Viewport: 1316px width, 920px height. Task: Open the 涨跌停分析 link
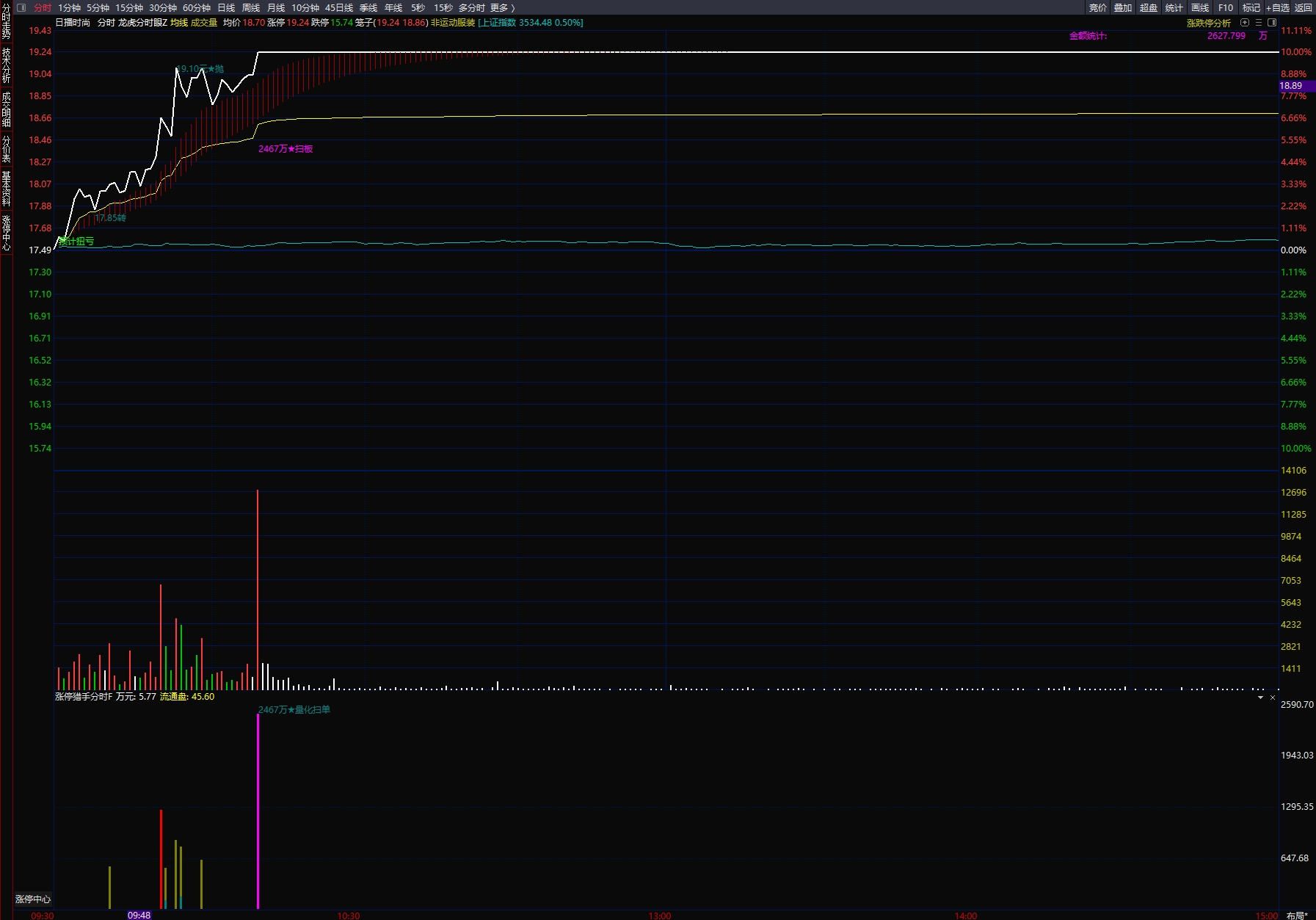(x=1209, y=23)
